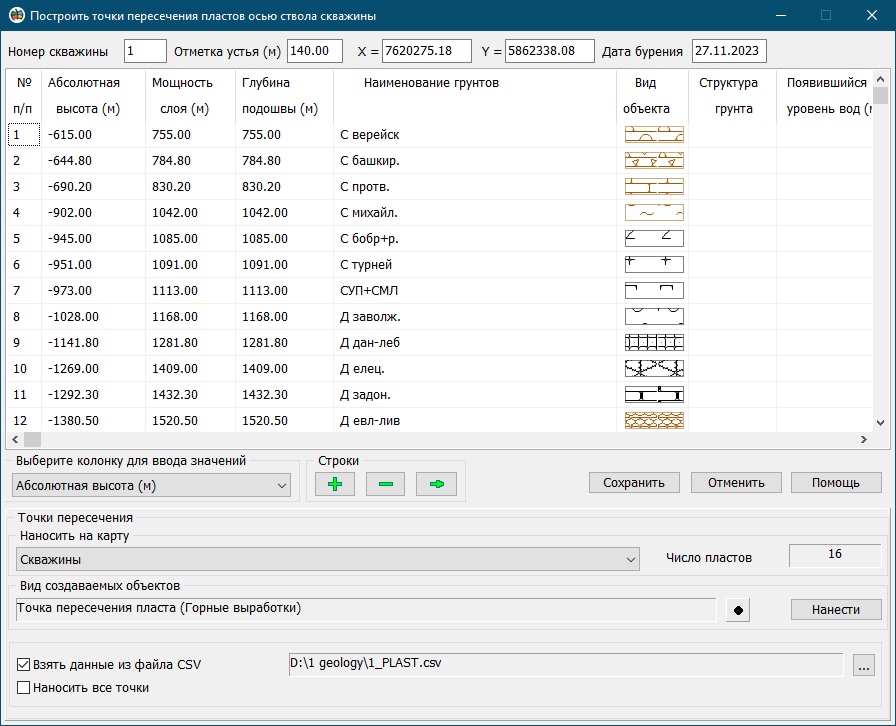Click the red minus icon to remove a row
The image size is (896, 726).
click(x=385, y=484)
